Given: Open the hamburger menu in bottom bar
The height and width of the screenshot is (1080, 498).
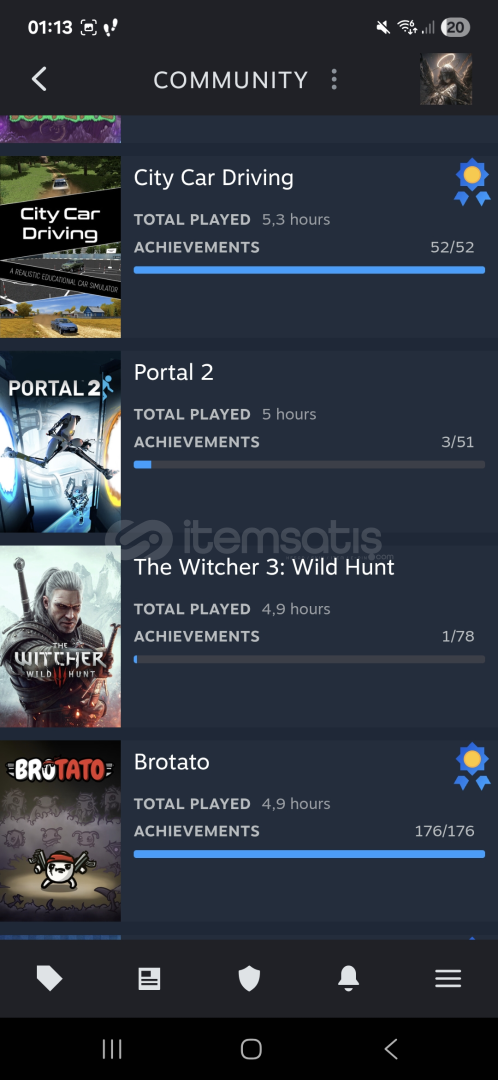Looking at the screenshot, I should tap(448, 978).
